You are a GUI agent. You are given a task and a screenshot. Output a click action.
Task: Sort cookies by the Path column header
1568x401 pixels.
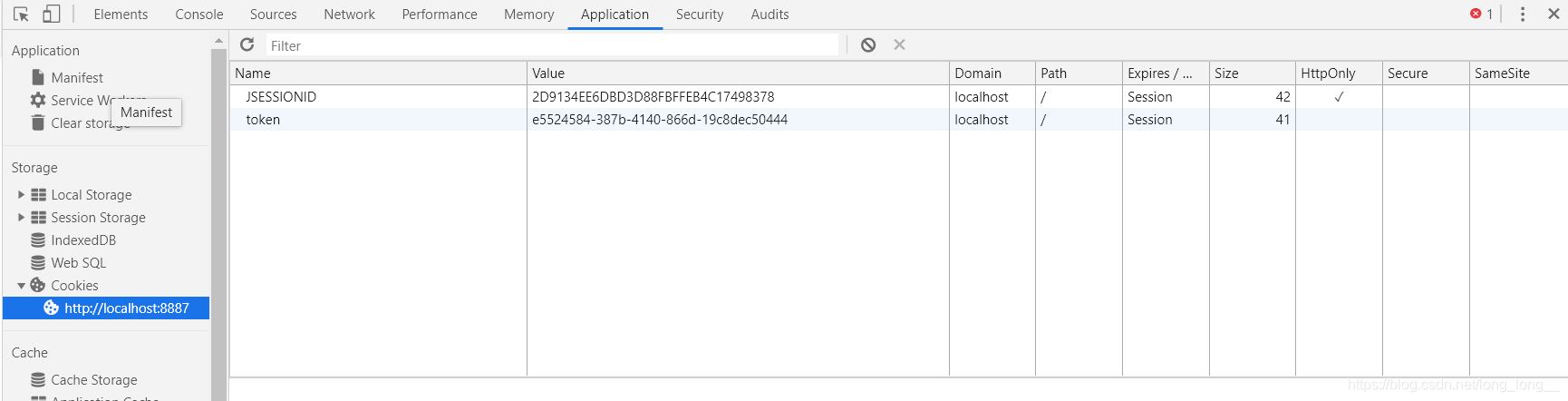[1079, 73]
